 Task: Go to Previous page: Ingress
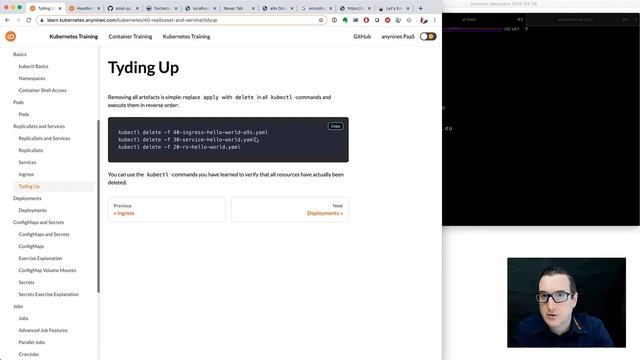pyautogui.click(x=167, y=210)
